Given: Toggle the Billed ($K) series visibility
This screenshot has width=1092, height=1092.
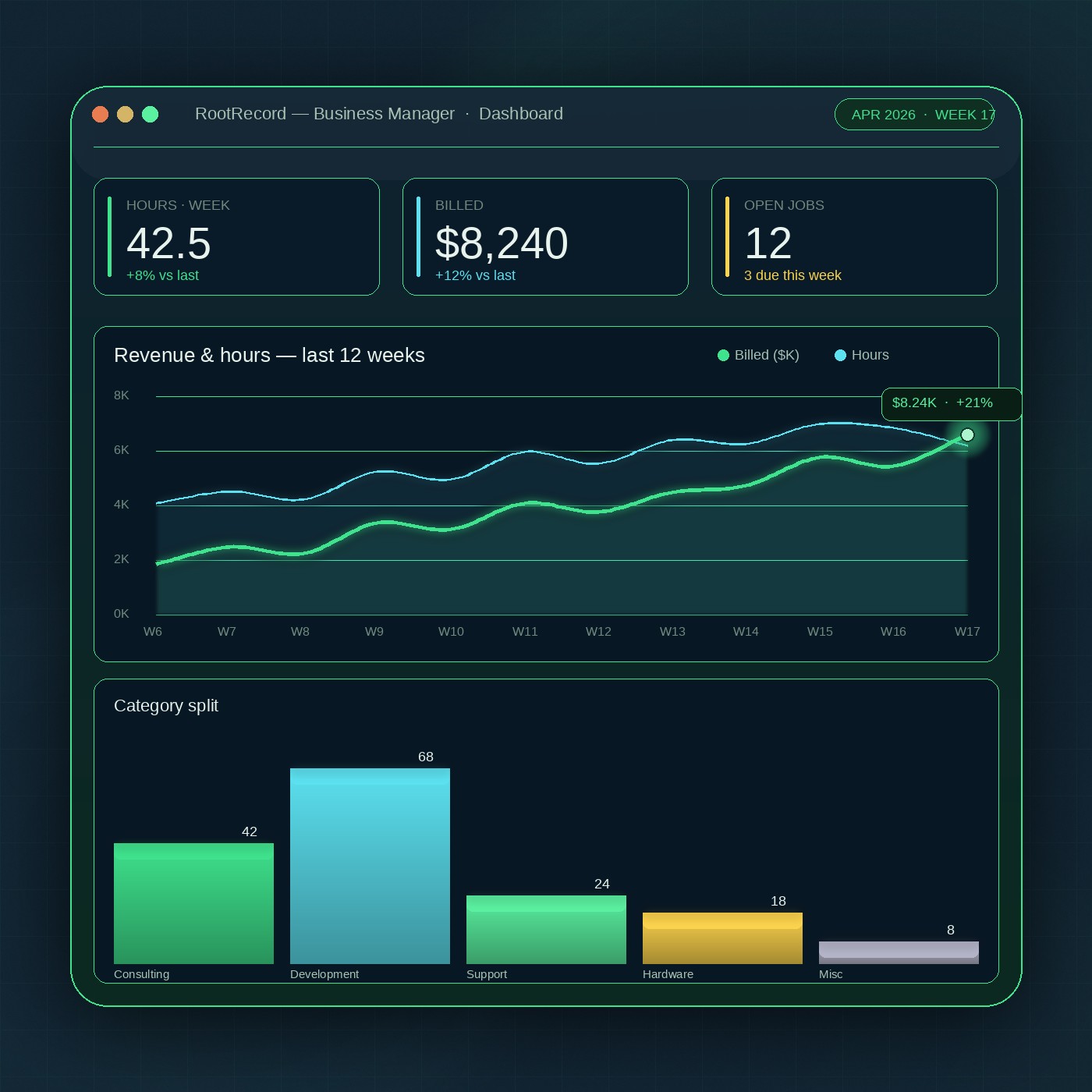Looking at the screenshot, I should pos(758,355).
